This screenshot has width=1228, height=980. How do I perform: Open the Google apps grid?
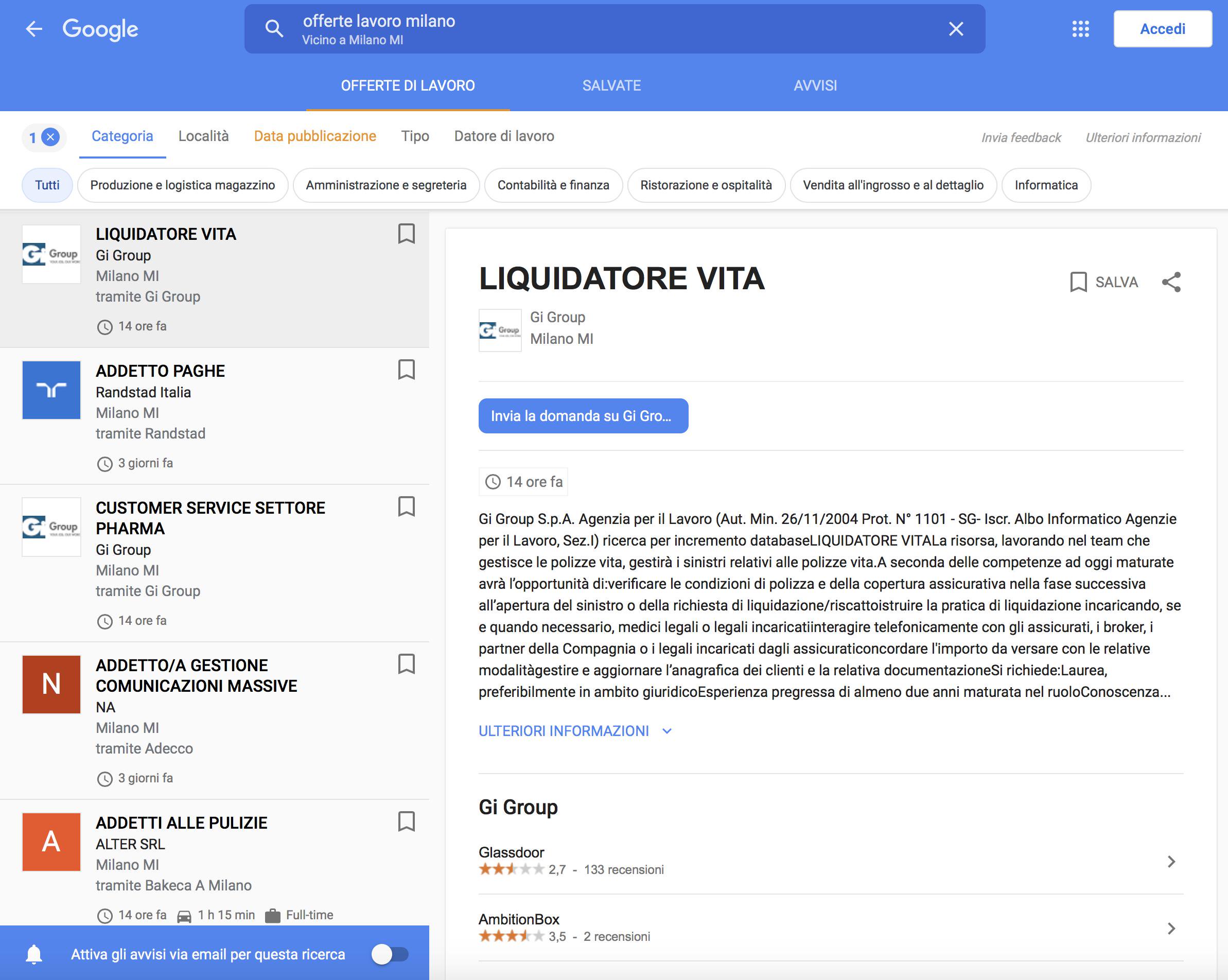1080,29
